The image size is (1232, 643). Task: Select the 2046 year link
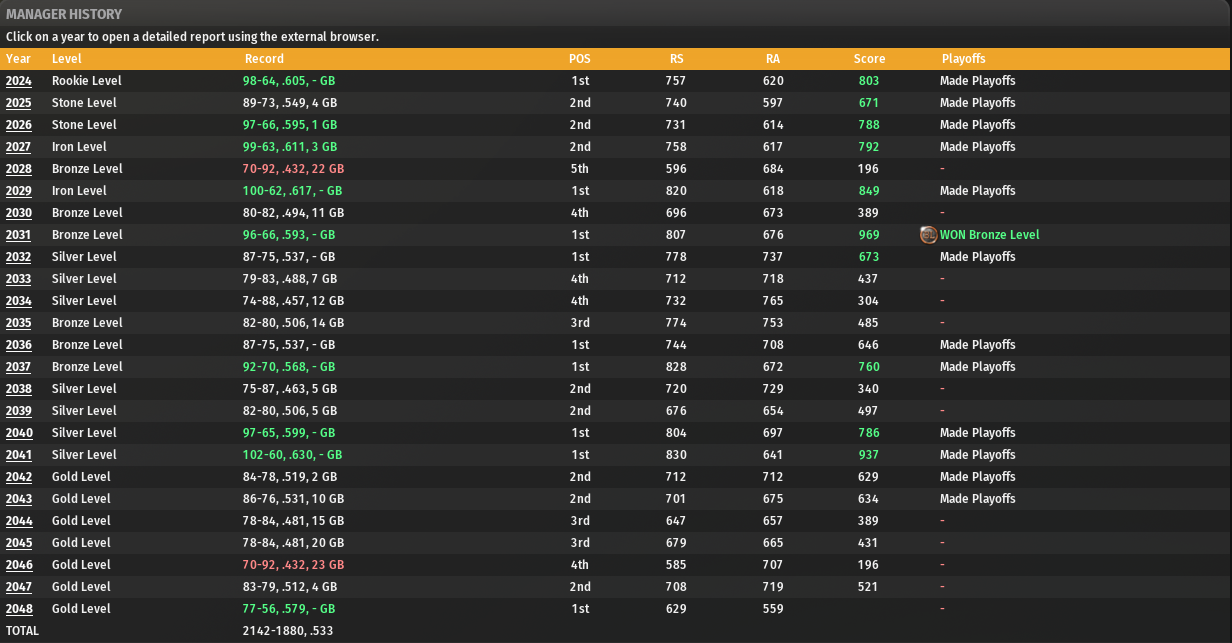point(18,565)
